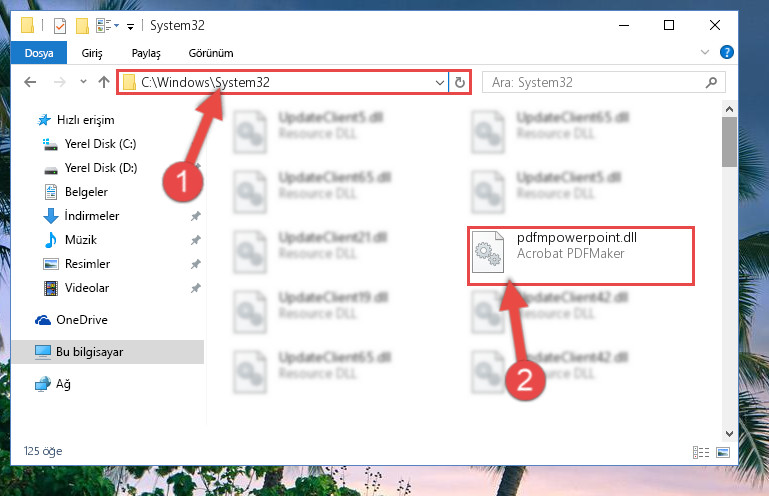Open the Dosya tab

coord(39,53)
